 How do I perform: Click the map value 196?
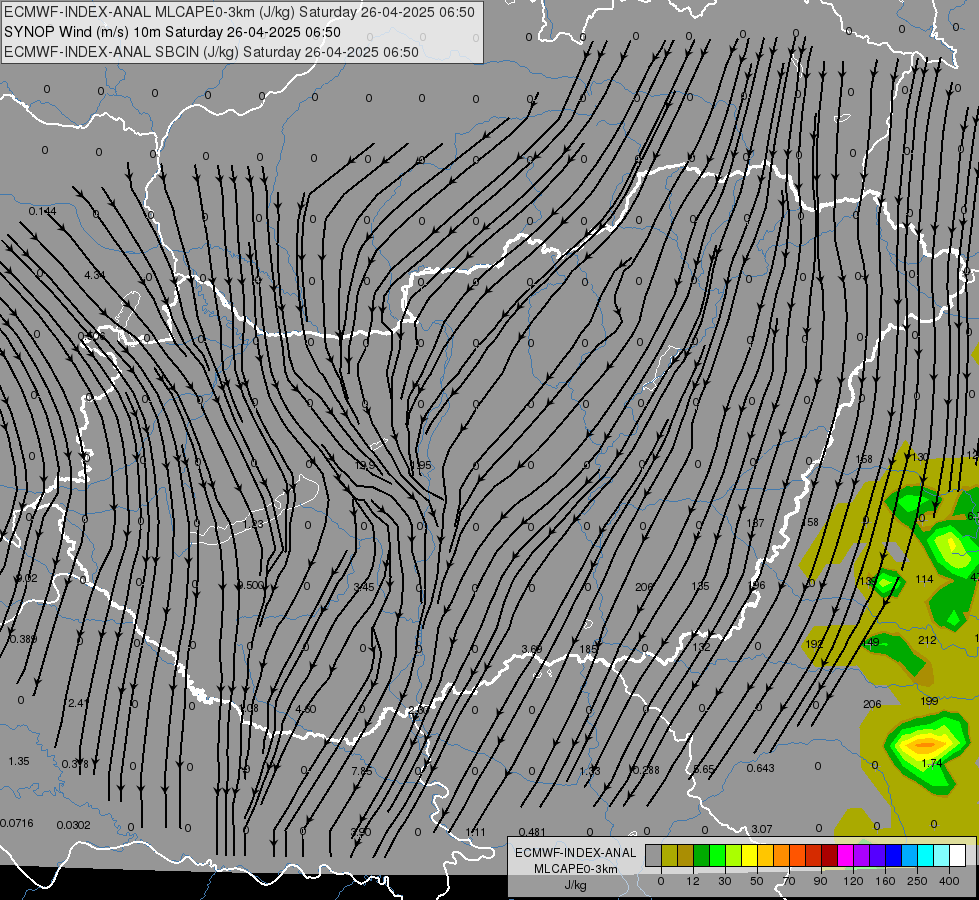(x=757, y=585)
